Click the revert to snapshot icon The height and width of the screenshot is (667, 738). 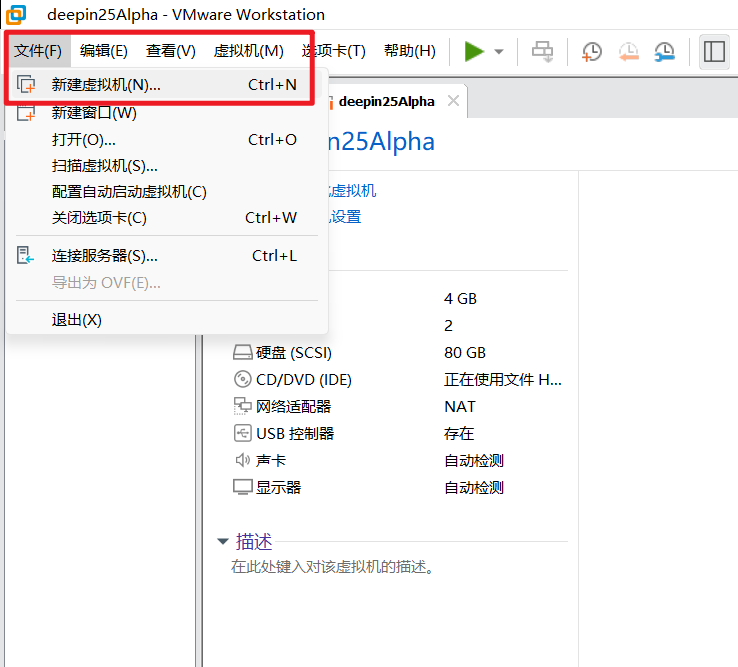(628, 51)
